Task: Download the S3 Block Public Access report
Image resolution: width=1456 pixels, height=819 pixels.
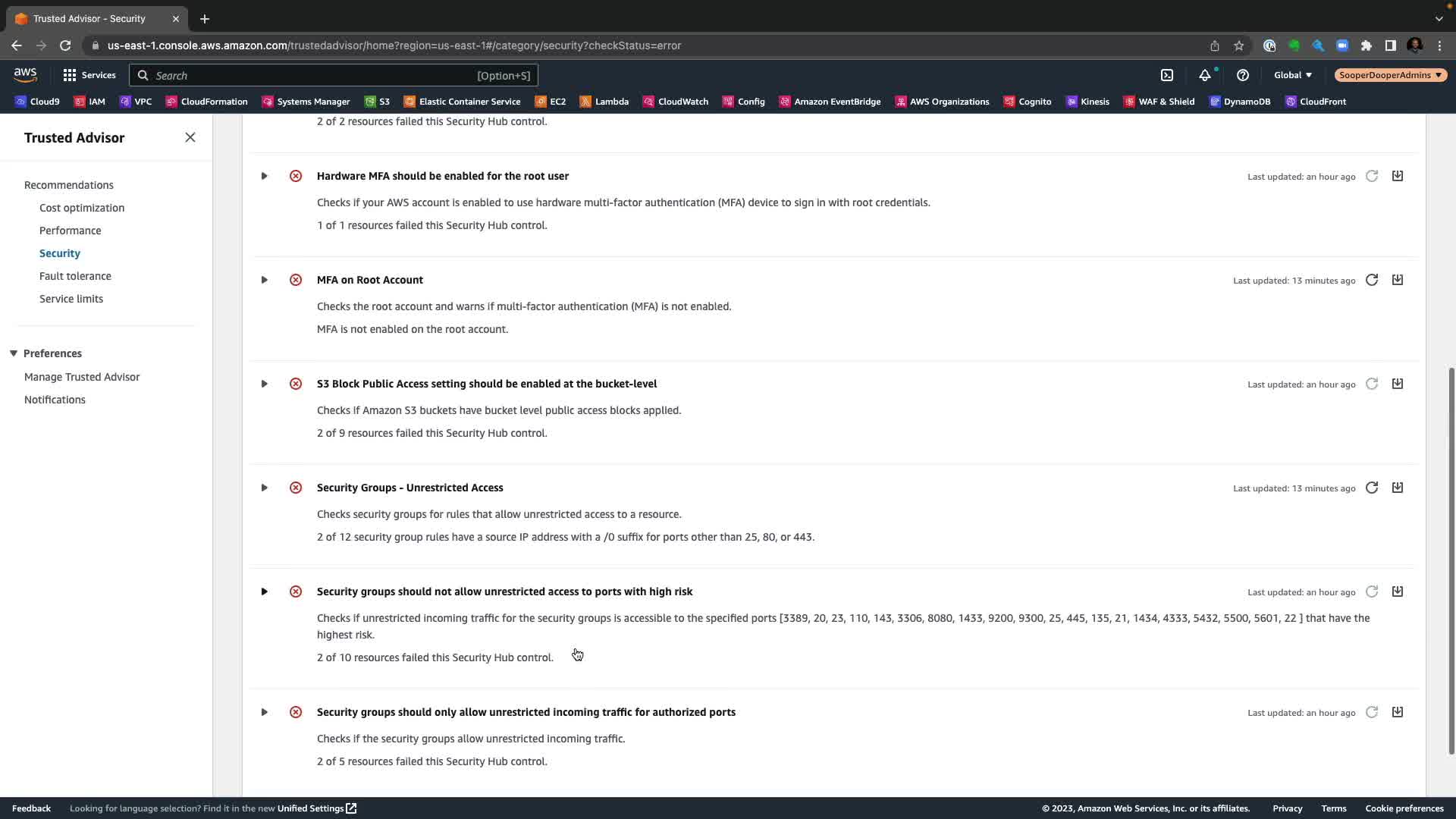Action: [x=1398, y=384]
